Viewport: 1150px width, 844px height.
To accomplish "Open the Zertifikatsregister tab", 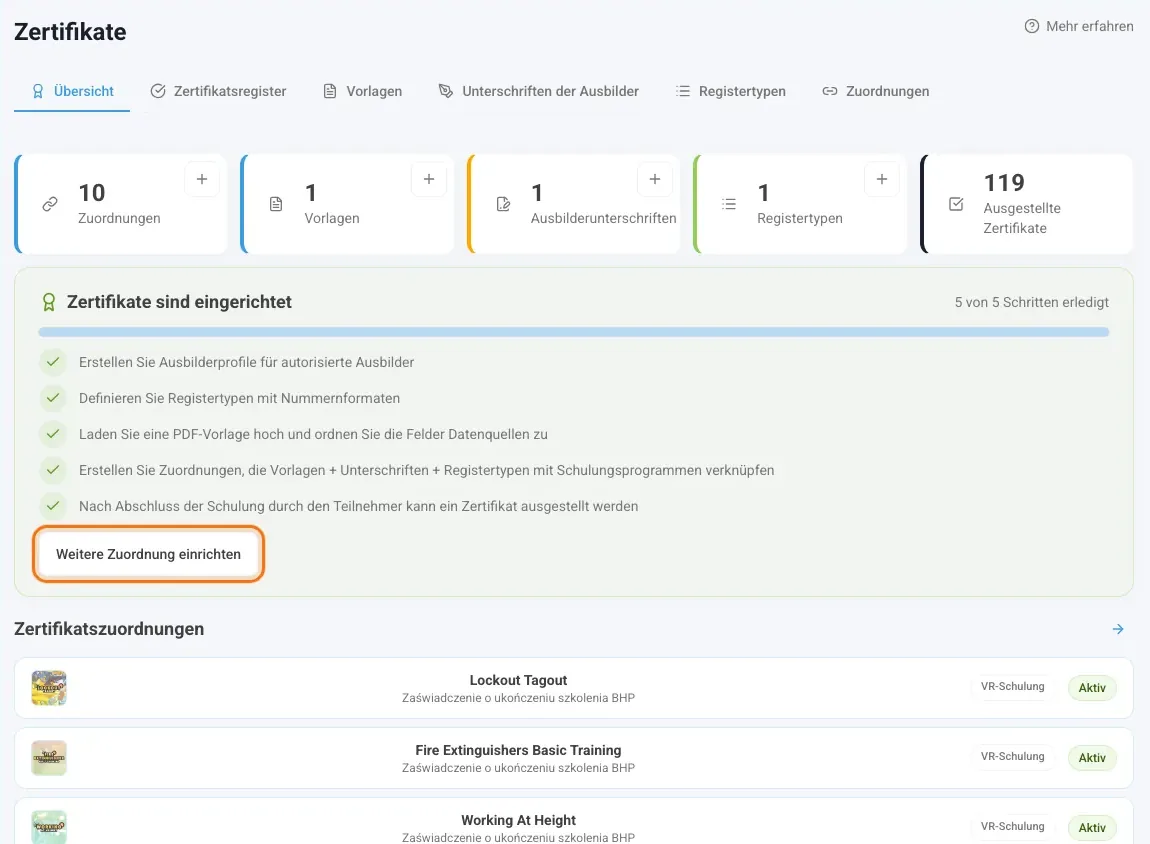I will pos(219,92).
